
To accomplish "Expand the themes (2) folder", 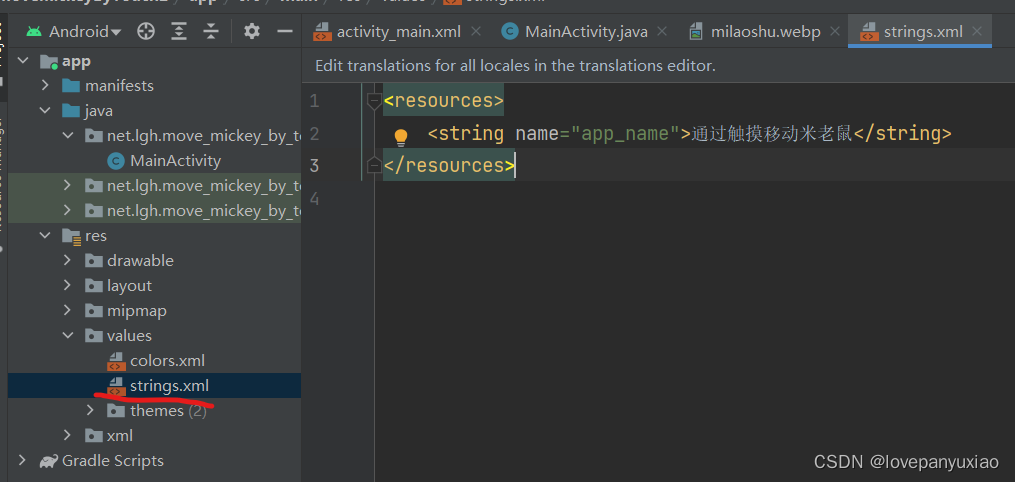I will (90, 410).
